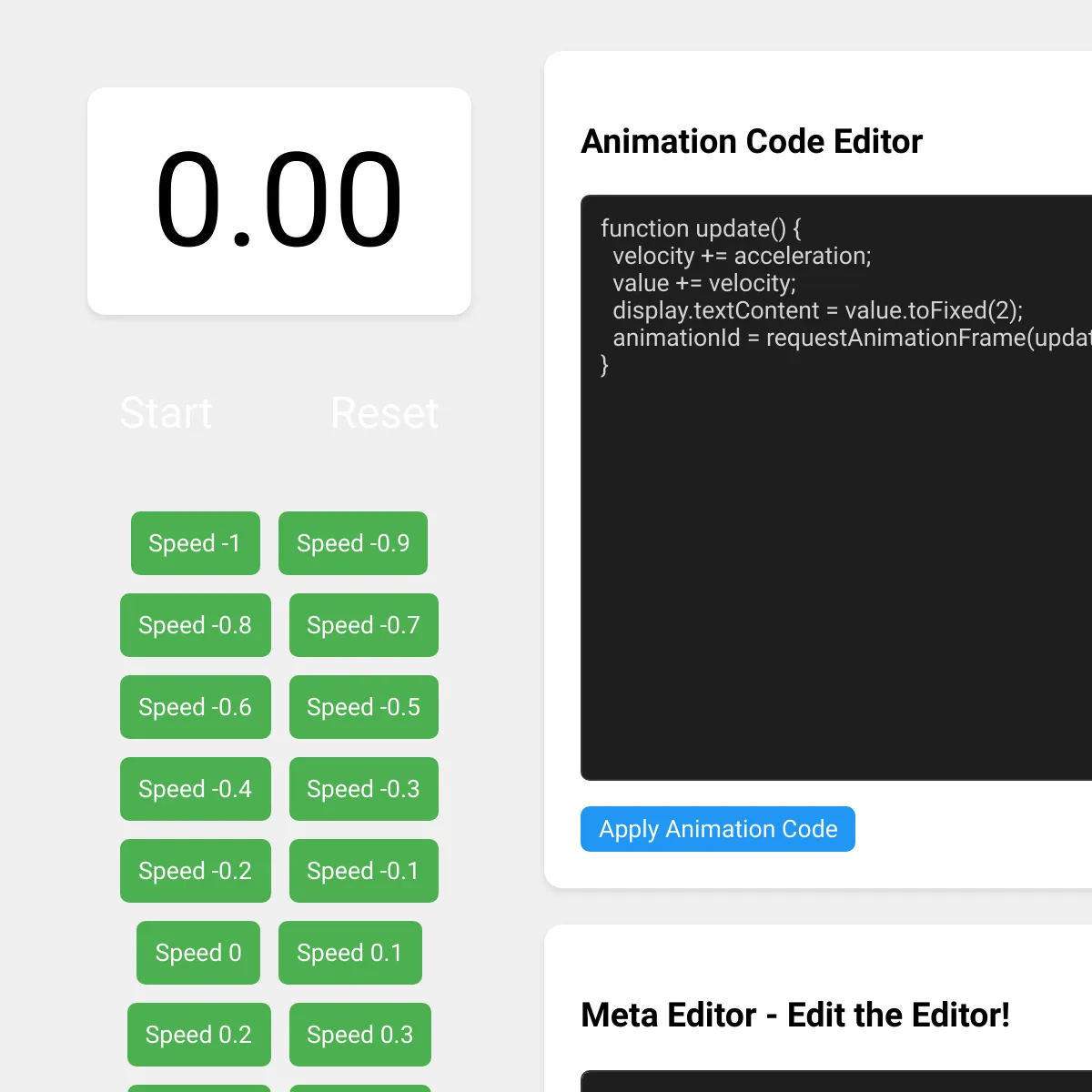This screenshot has height=1092, width=1092.
Task: Click the Animation Code Editor heading
Action: point(752,141)
